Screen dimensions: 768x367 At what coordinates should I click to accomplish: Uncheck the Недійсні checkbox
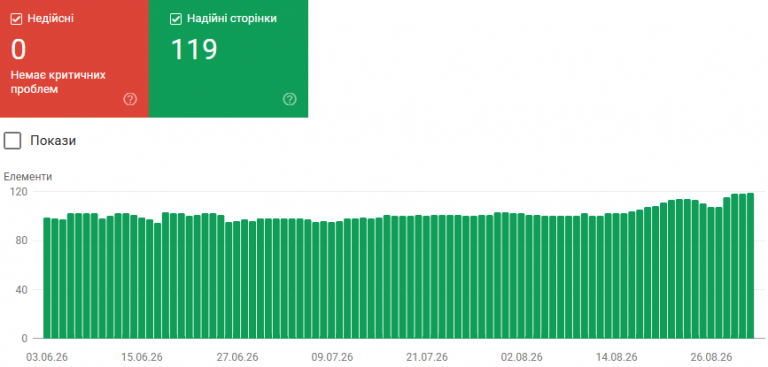pos(17,19)
